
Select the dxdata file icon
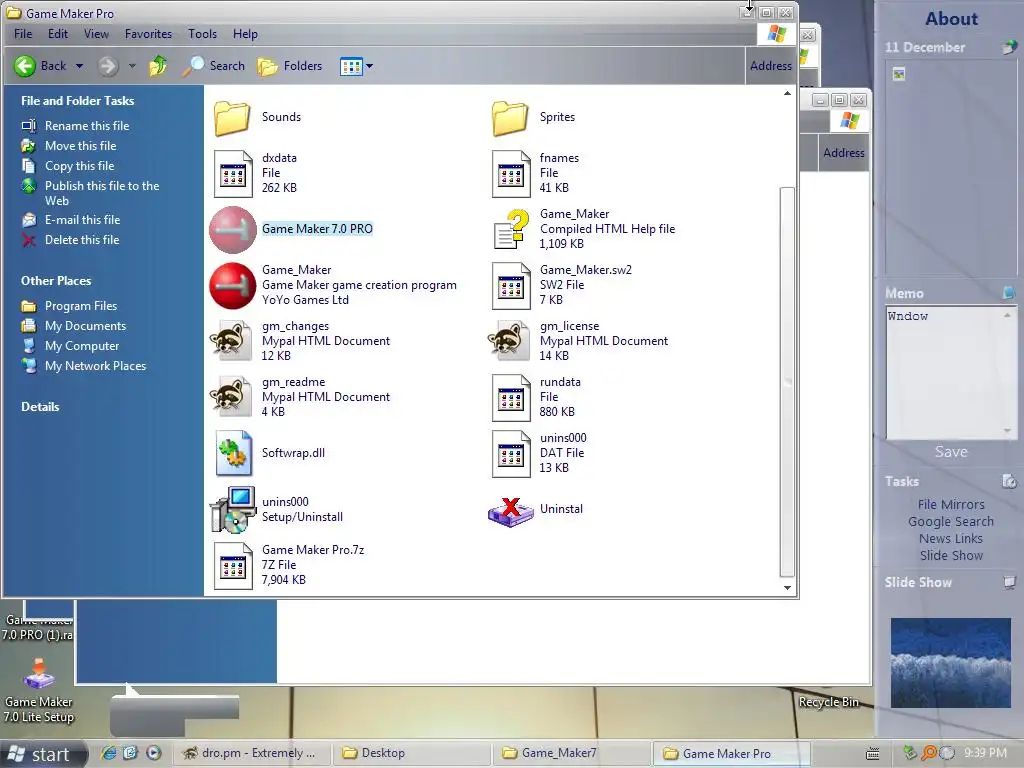(233, 174)
